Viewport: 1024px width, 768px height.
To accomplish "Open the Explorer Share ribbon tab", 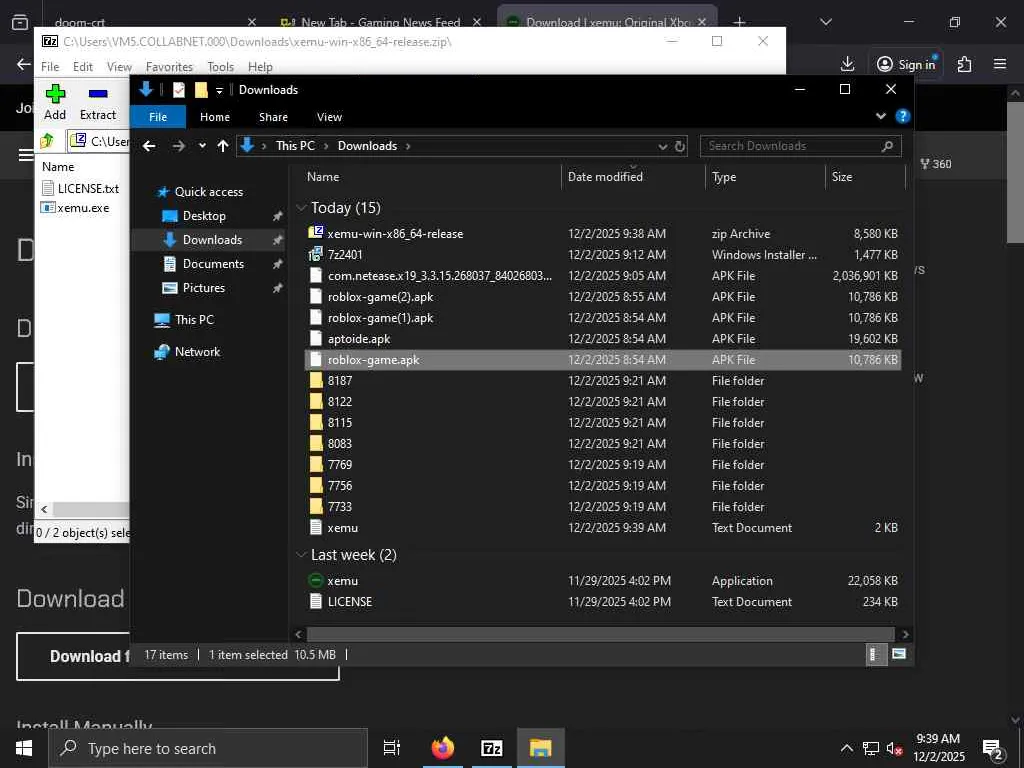I will 273,117.
